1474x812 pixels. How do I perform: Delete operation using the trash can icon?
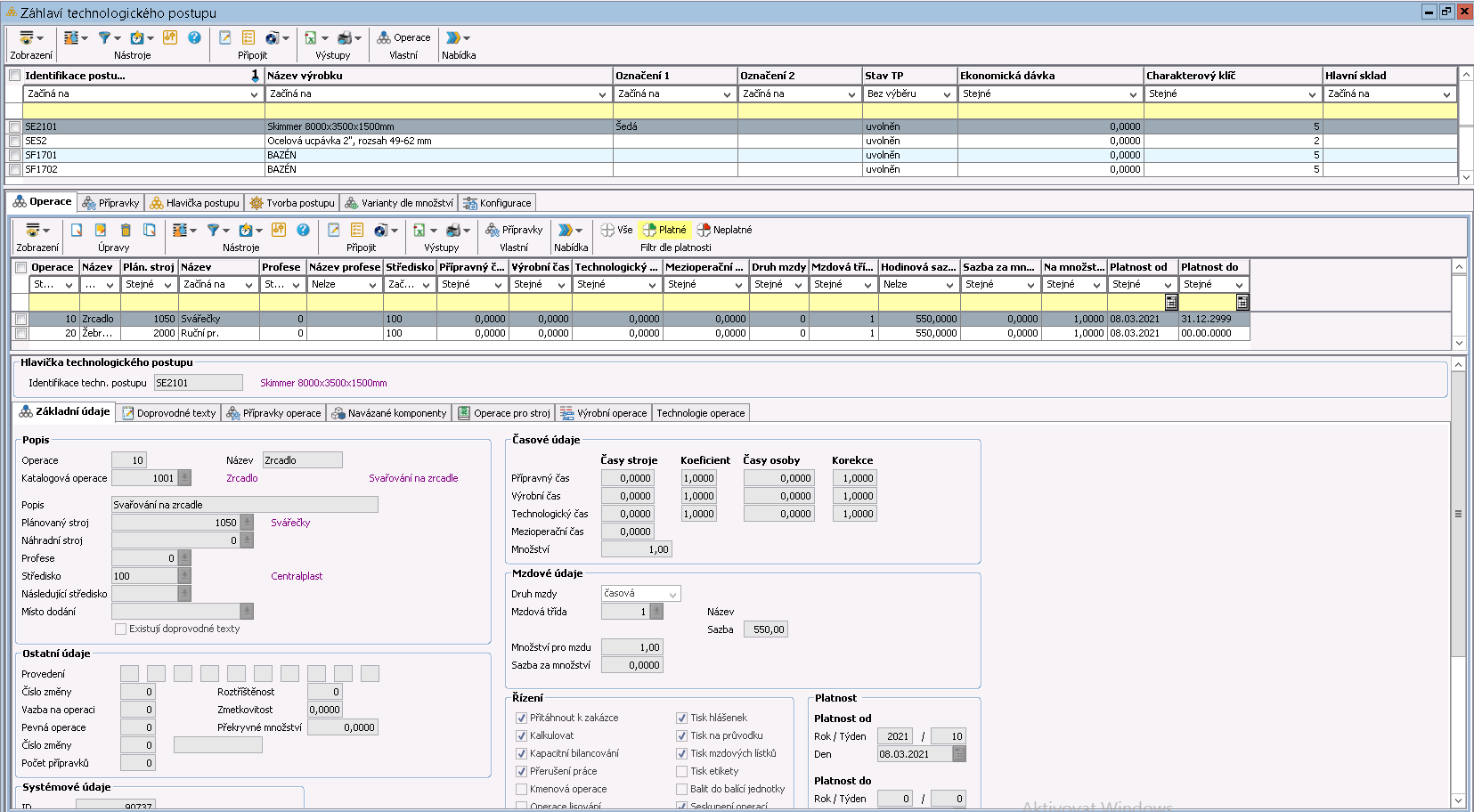tap(126, 230)
